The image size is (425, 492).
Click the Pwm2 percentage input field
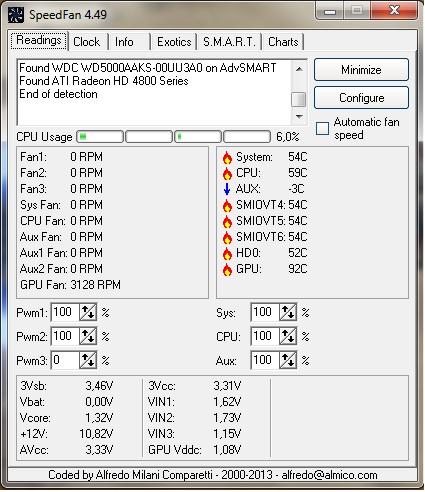point(65,336)
